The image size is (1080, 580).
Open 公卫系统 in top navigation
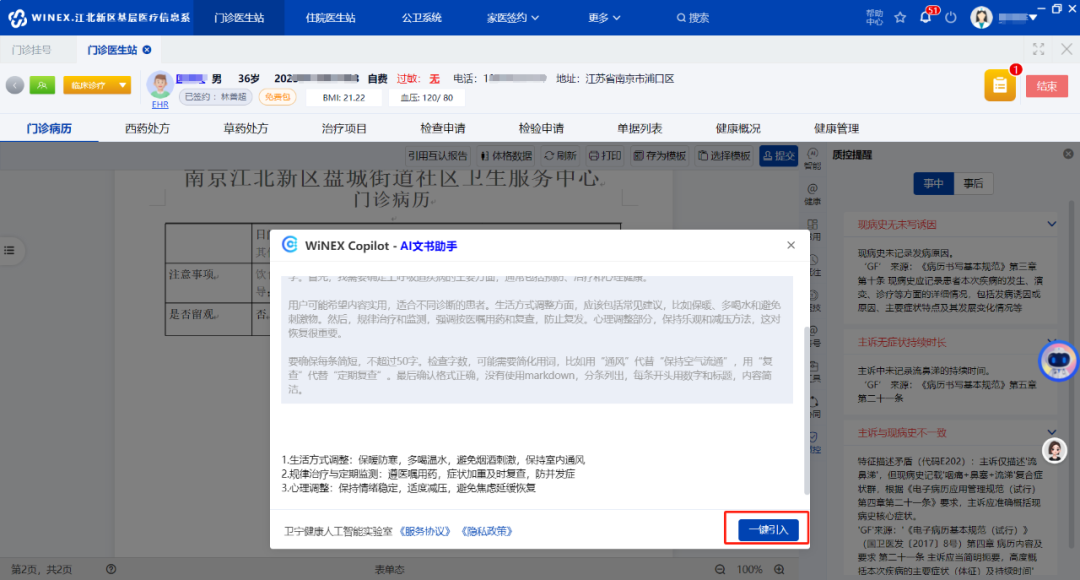coord(422,18)
